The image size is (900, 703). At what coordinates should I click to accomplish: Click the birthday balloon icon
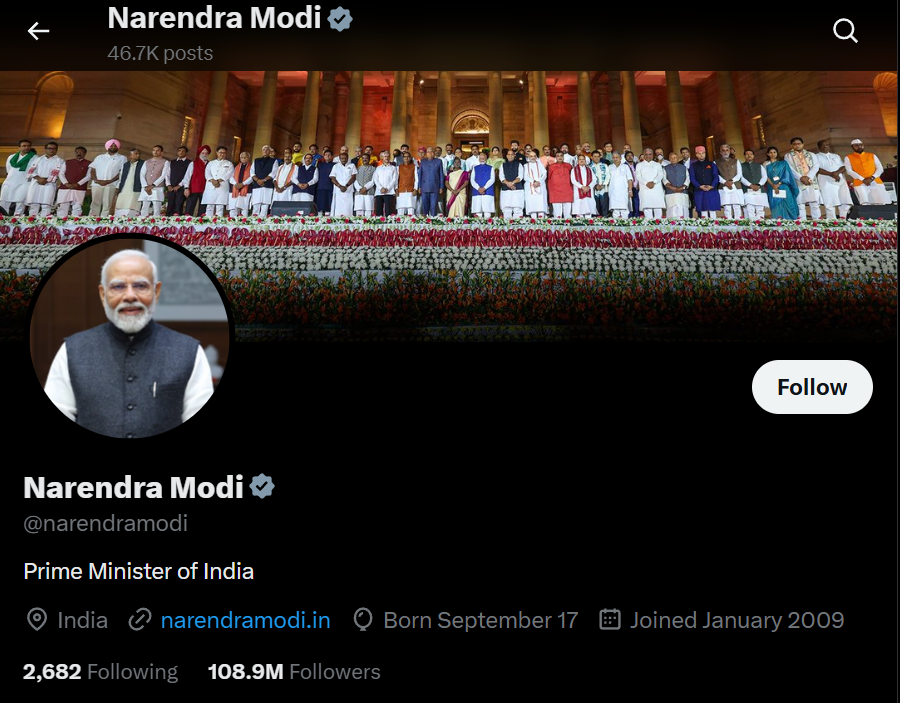pyautogui.click(x=363, y=620)
